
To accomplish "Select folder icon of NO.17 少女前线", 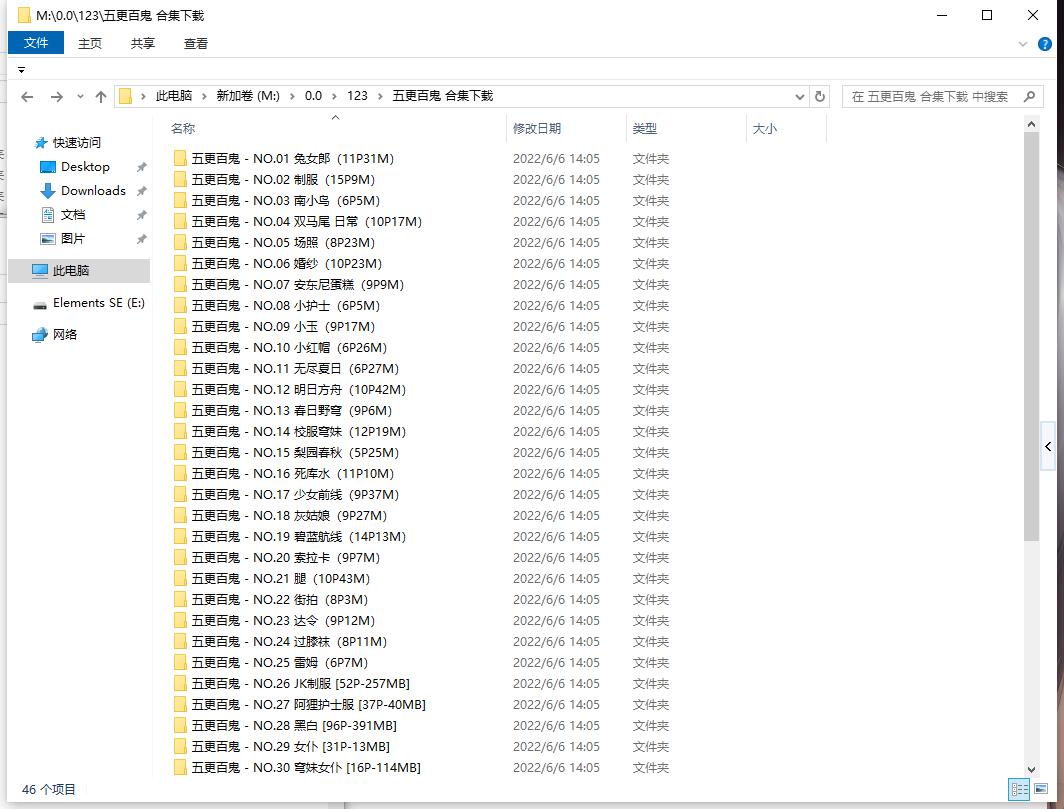I will pyautogui.click(x=180, y=495).
